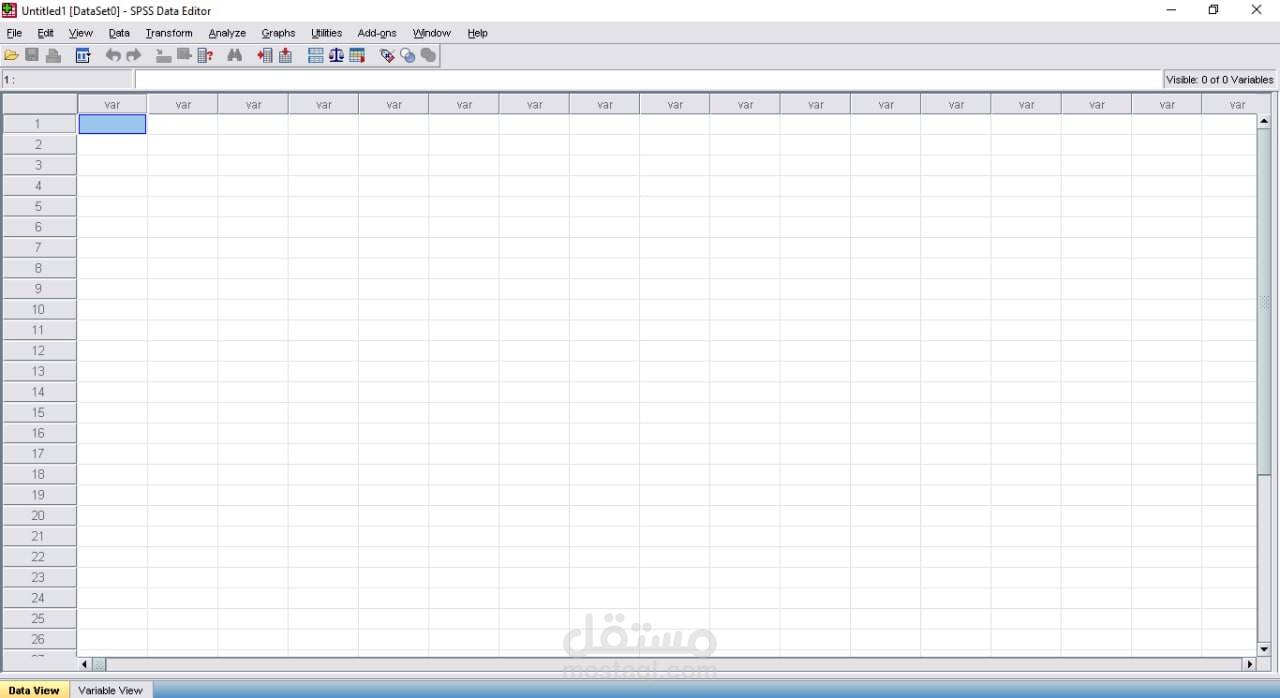Click the 'Visible: 0 of 0 Variables' indicator
Image resolution: width=1280 pixels, height=698 pixels.
1220,80
